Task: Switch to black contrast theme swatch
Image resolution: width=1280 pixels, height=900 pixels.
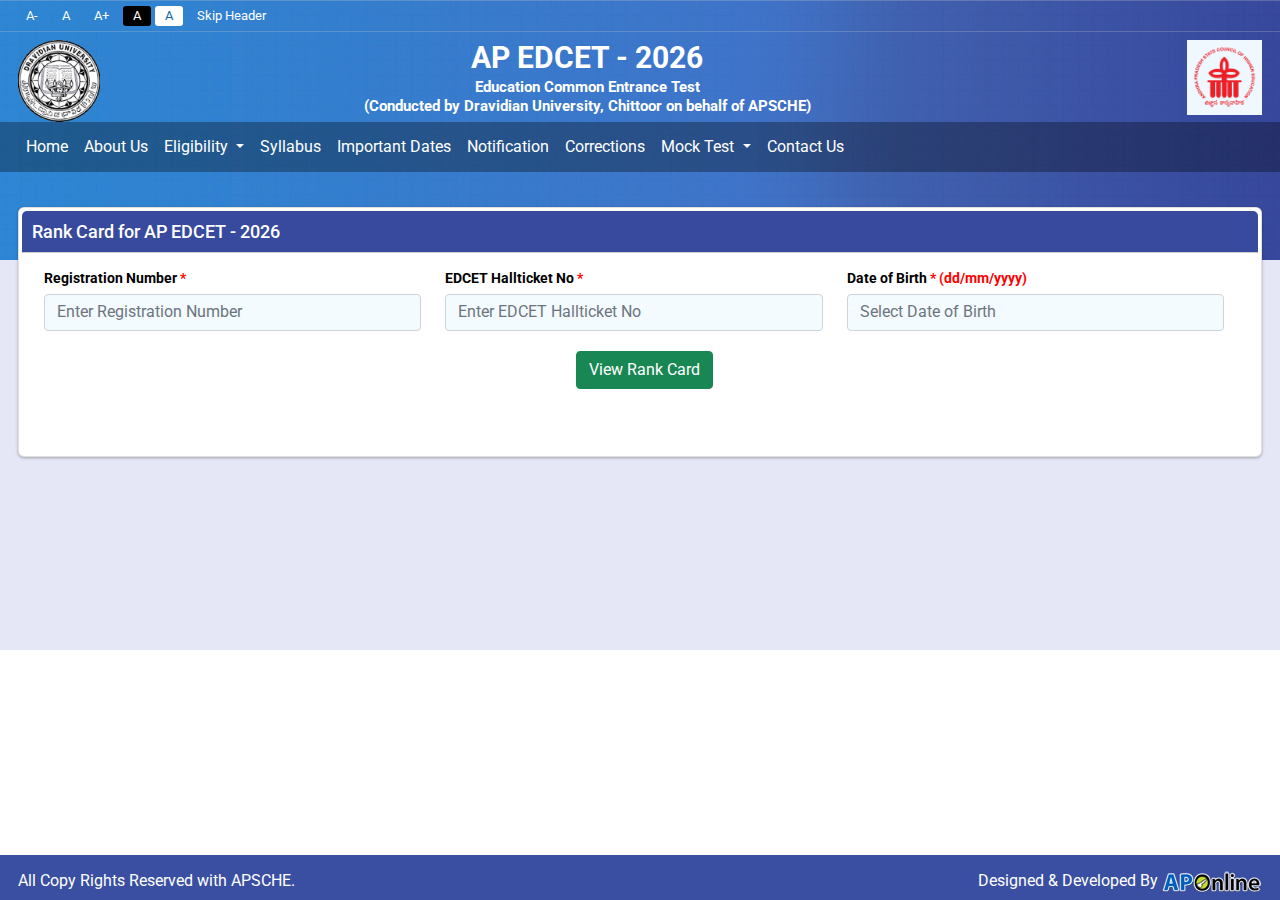Action: click(137, 16)
